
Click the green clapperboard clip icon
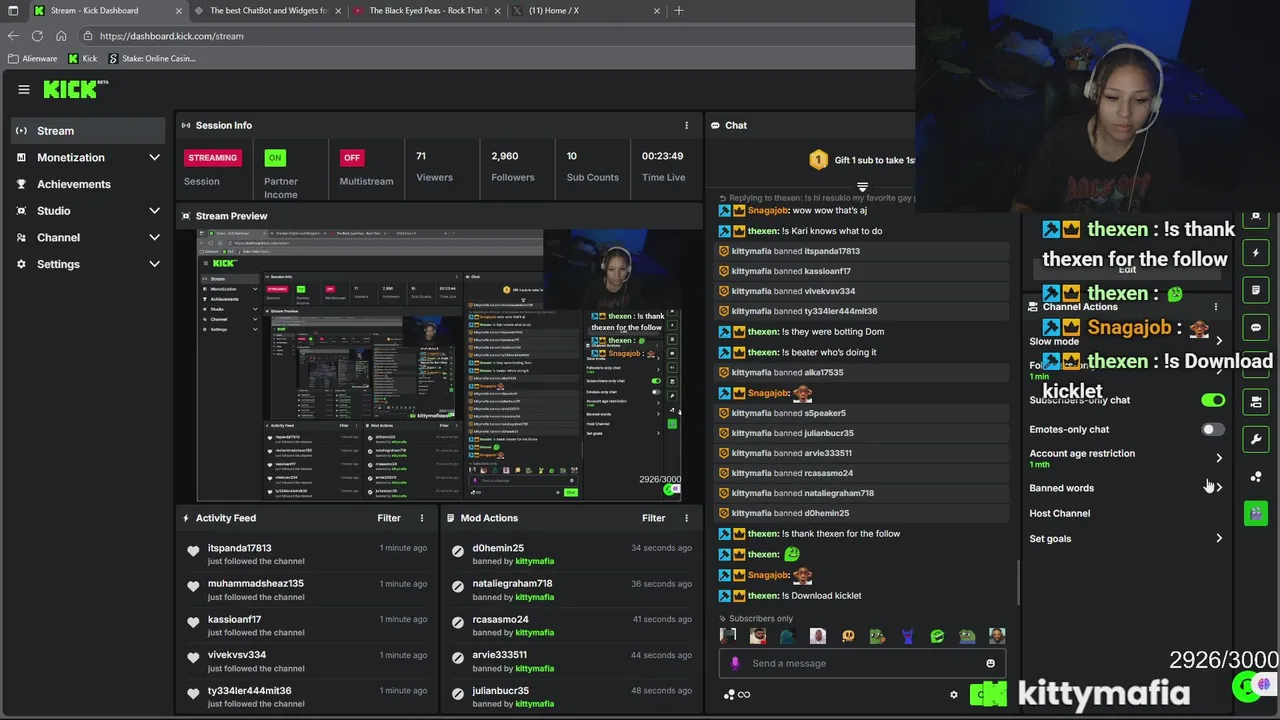(1256, 513)
